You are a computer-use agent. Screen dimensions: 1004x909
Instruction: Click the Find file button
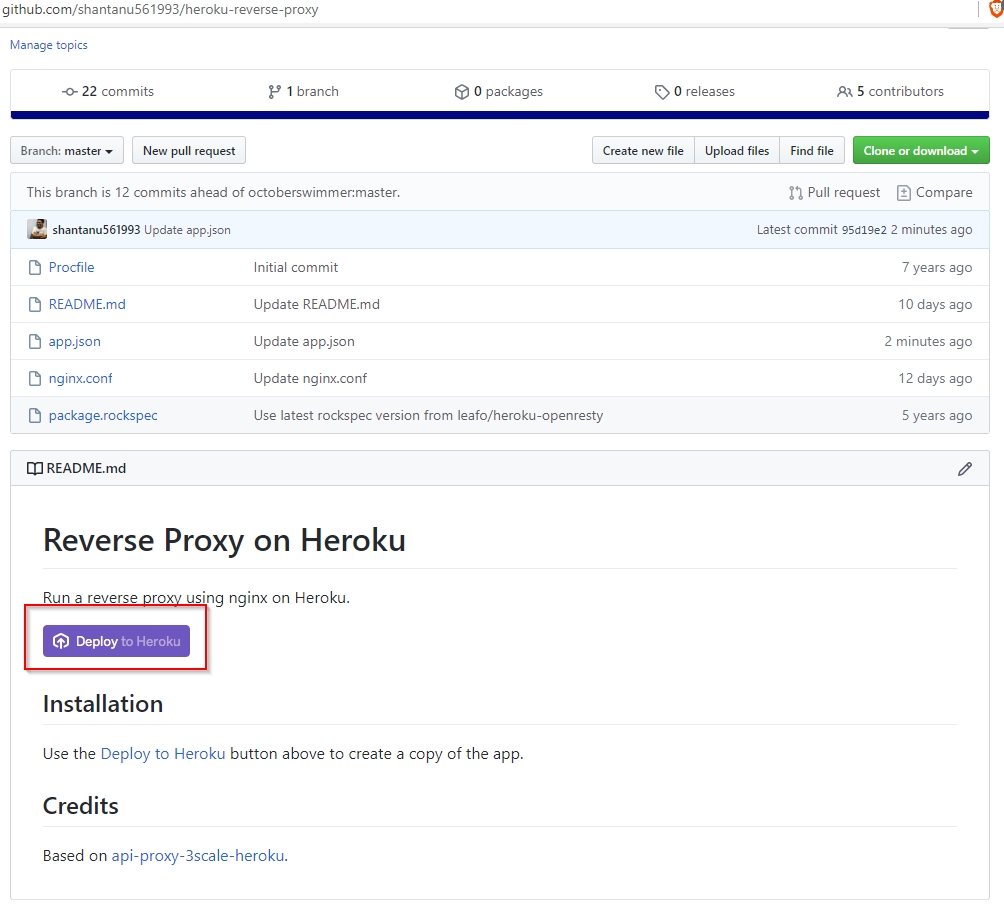tap(811, 151)
